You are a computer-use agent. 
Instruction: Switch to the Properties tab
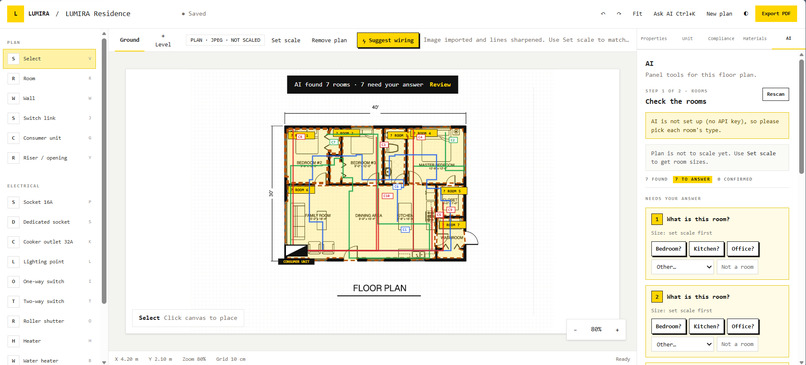tap(653, 39)
